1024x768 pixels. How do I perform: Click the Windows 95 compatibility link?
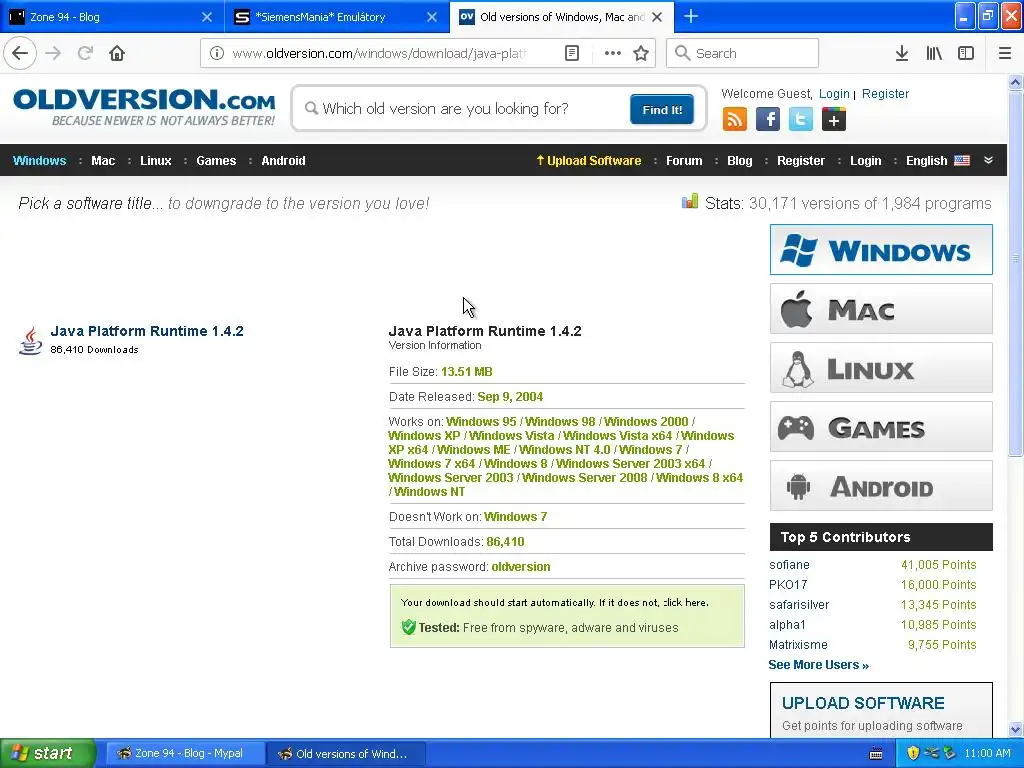pyautogui.click(x=481, y=422)
